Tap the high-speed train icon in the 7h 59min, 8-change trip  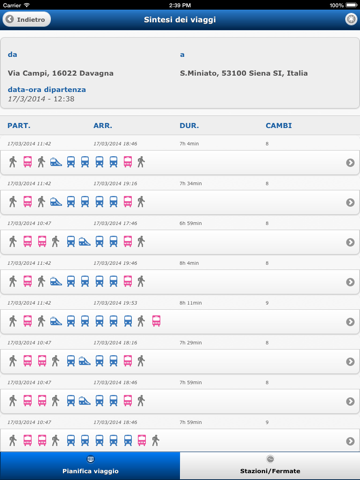coord(85,401)
